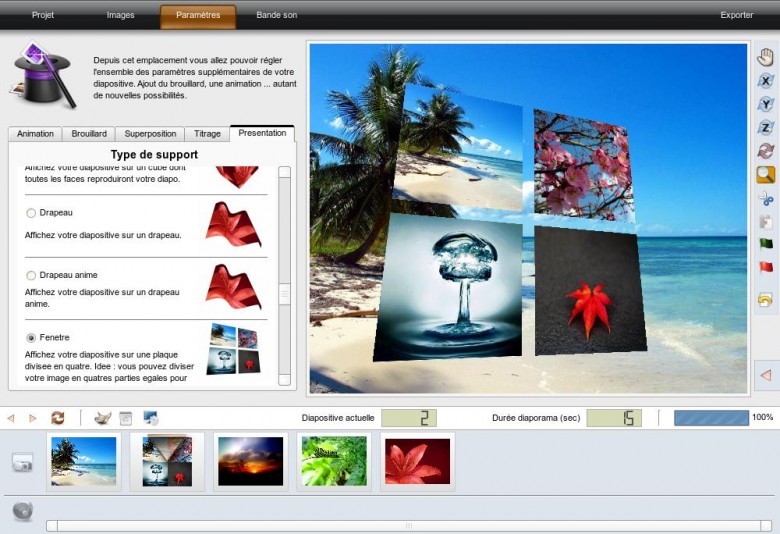Click the "Type de support" heading

pyautogui.click(x=154, y=155)
